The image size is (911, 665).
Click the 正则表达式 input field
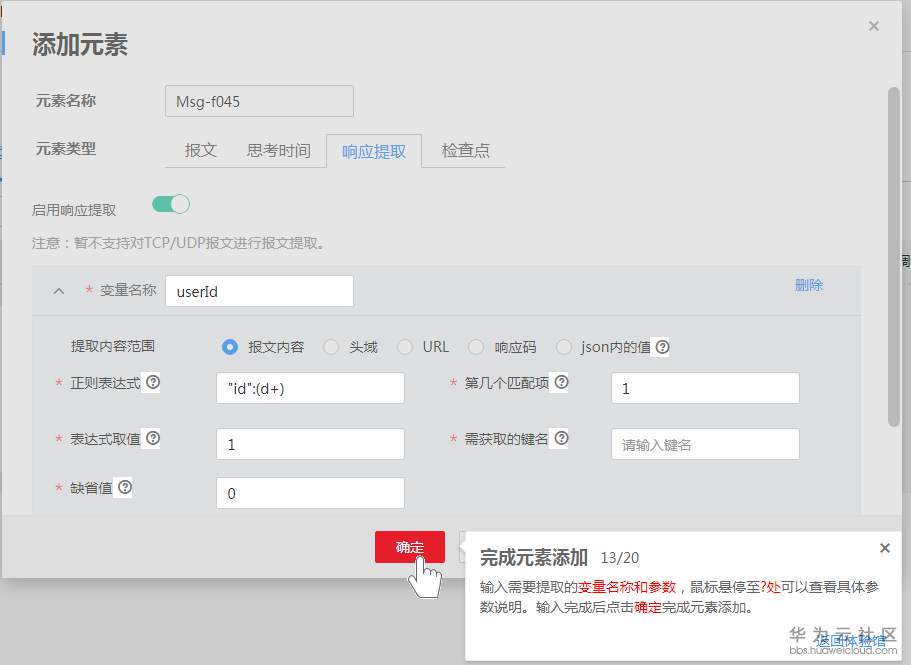(310, 388)
